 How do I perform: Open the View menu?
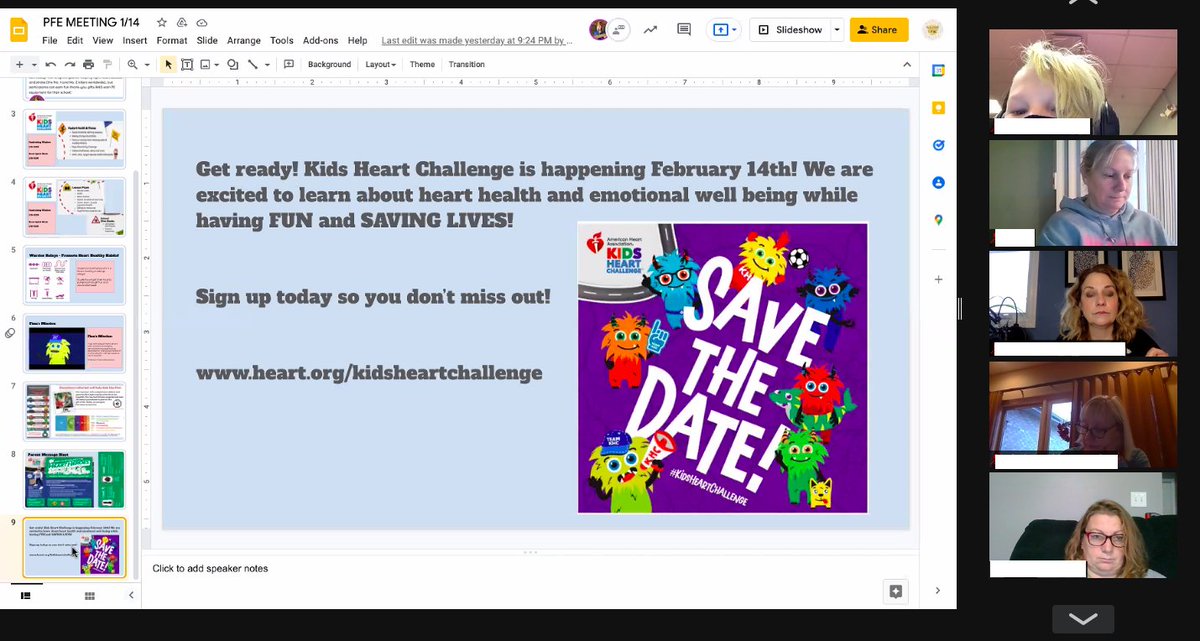coord(103,41)
